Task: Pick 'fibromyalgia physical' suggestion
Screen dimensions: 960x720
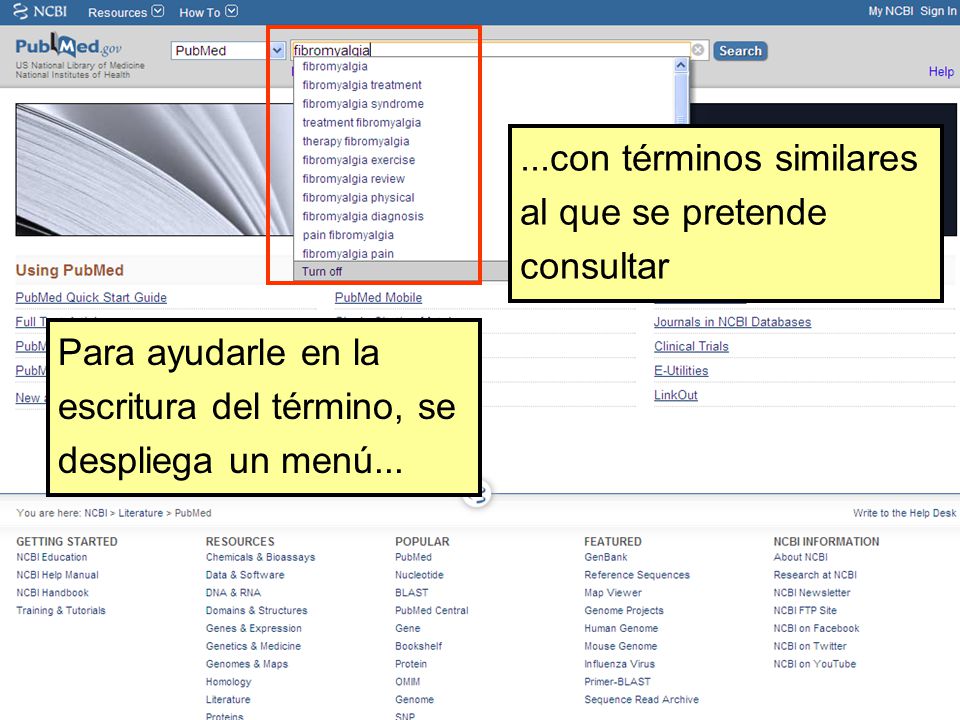Action: tap(358, 198)
